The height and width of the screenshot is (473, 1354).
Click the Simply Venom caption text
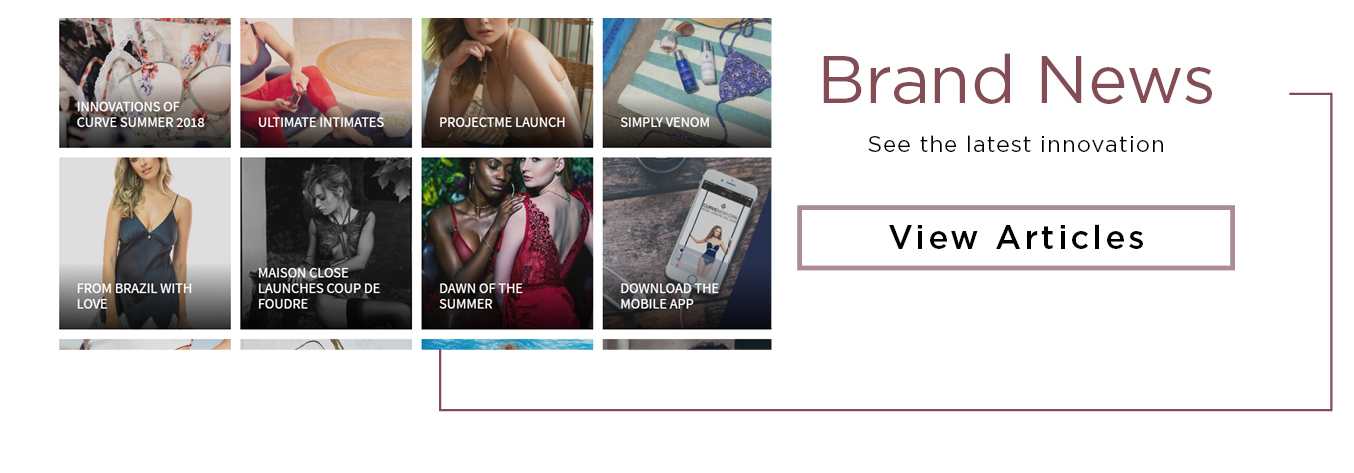[x=665, y=122]
